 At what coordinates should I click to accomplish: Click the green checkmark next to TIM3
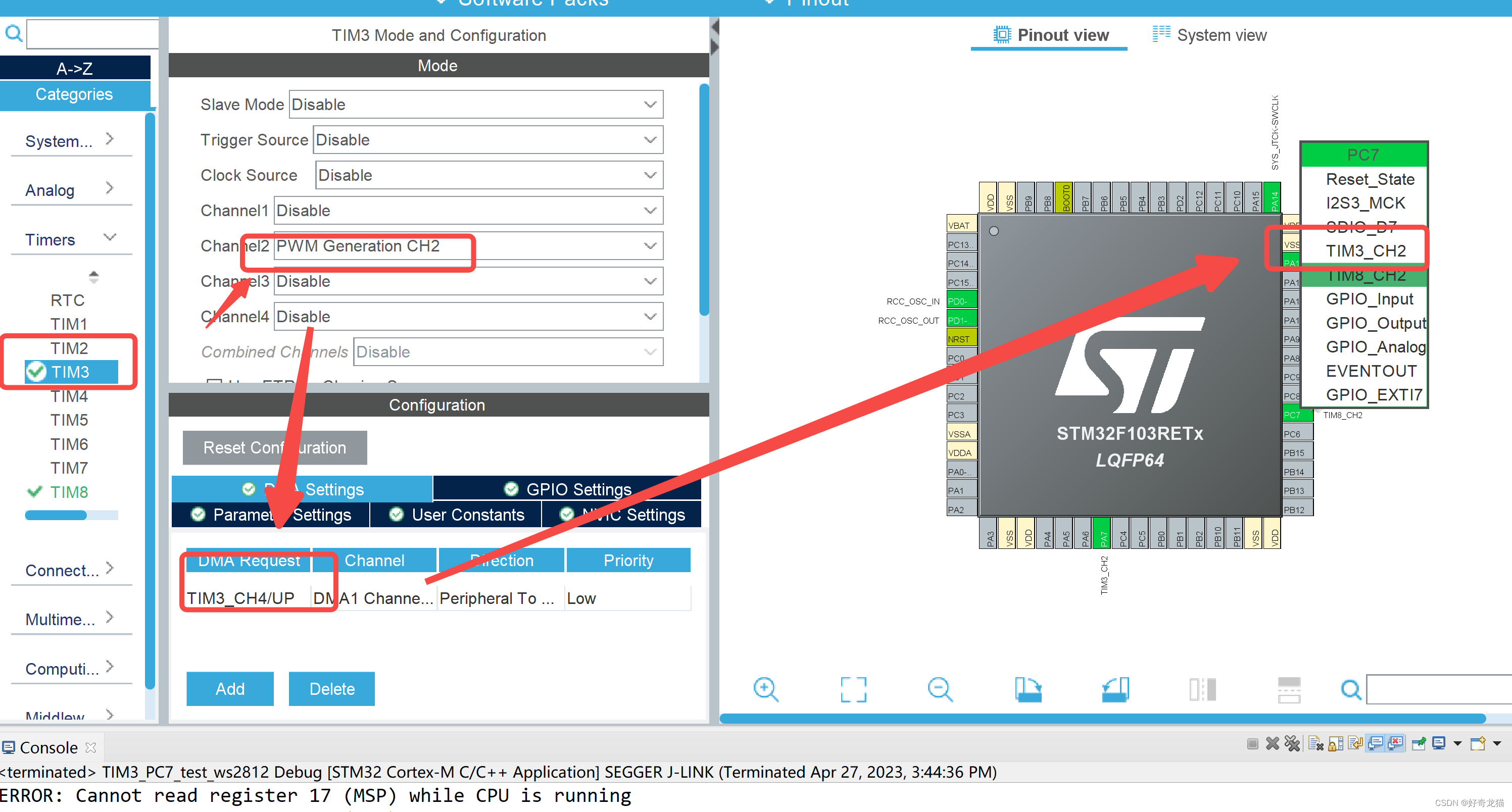click(x=35, y=371)
